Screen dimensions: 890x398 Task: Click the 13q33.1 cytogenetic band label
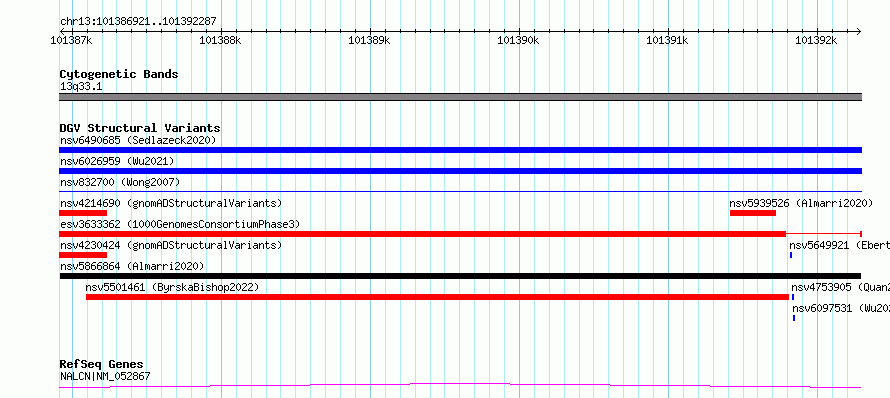pyautogui.click(x=81, y=87)
